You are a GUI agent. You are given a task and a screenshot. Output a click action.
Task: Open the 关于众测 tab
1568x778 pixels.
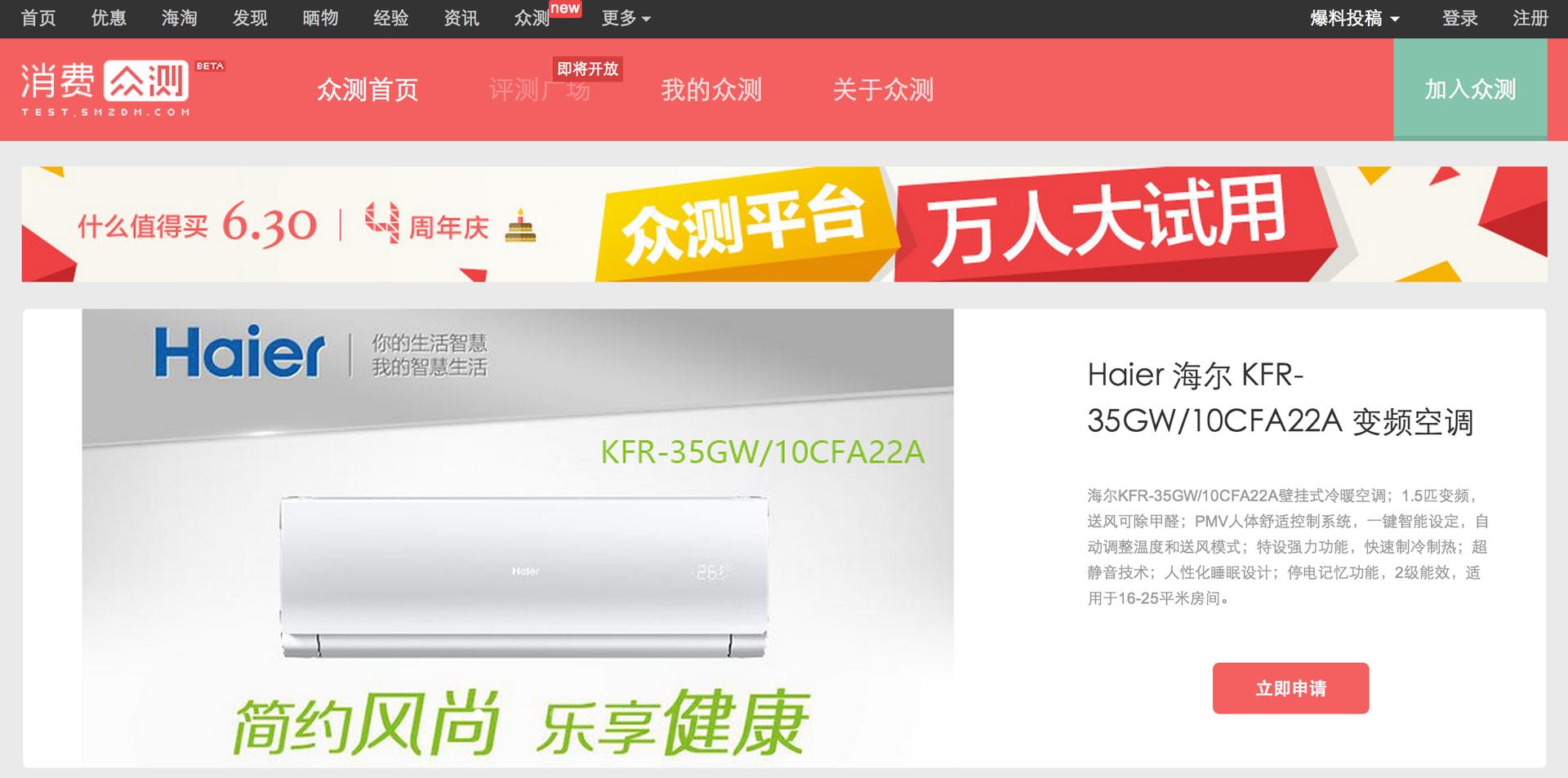pos(883,89)
